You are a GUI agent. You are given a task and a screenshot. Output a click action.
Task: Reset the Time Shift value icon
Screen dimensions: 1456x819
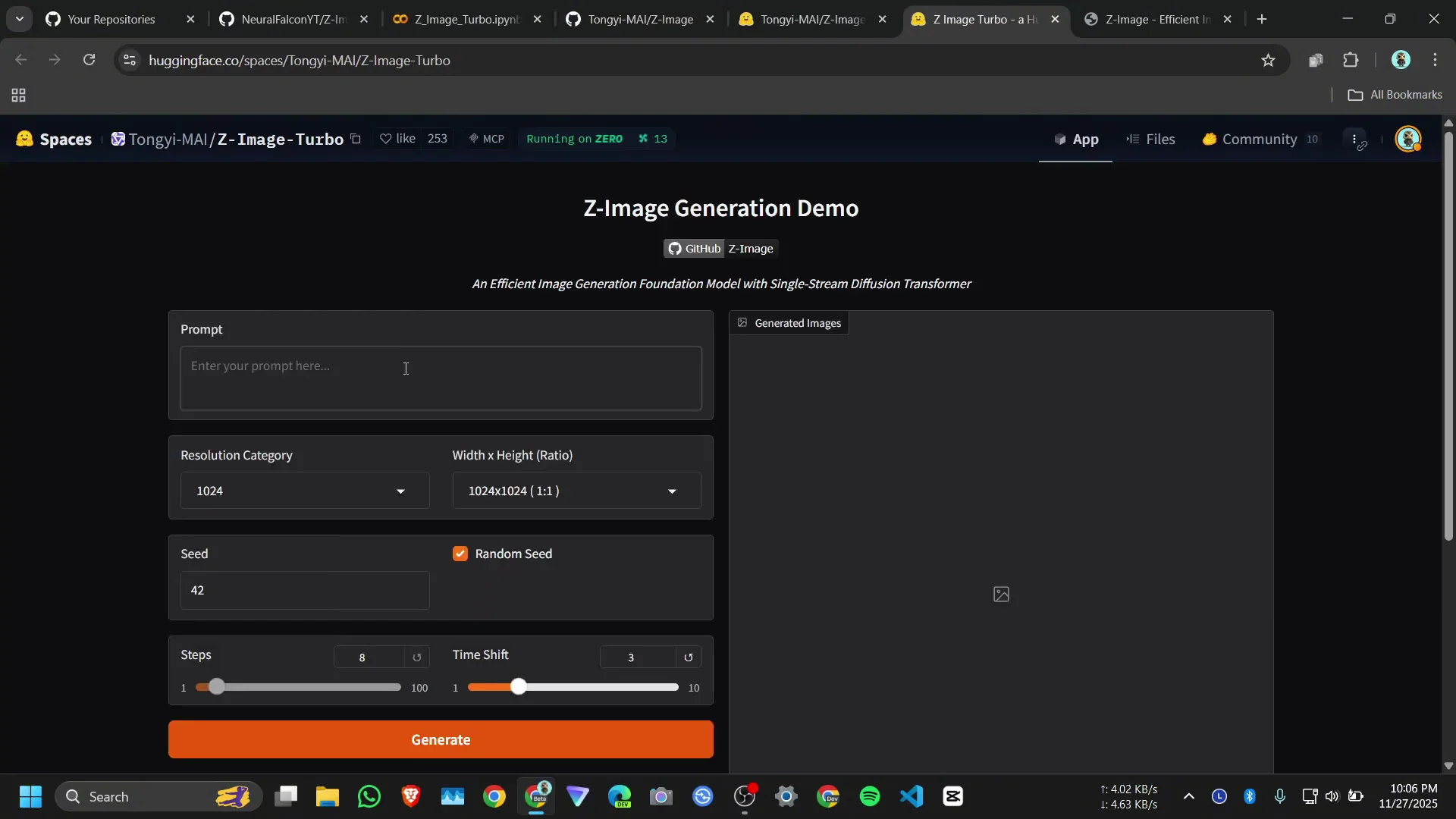point(689,657)
